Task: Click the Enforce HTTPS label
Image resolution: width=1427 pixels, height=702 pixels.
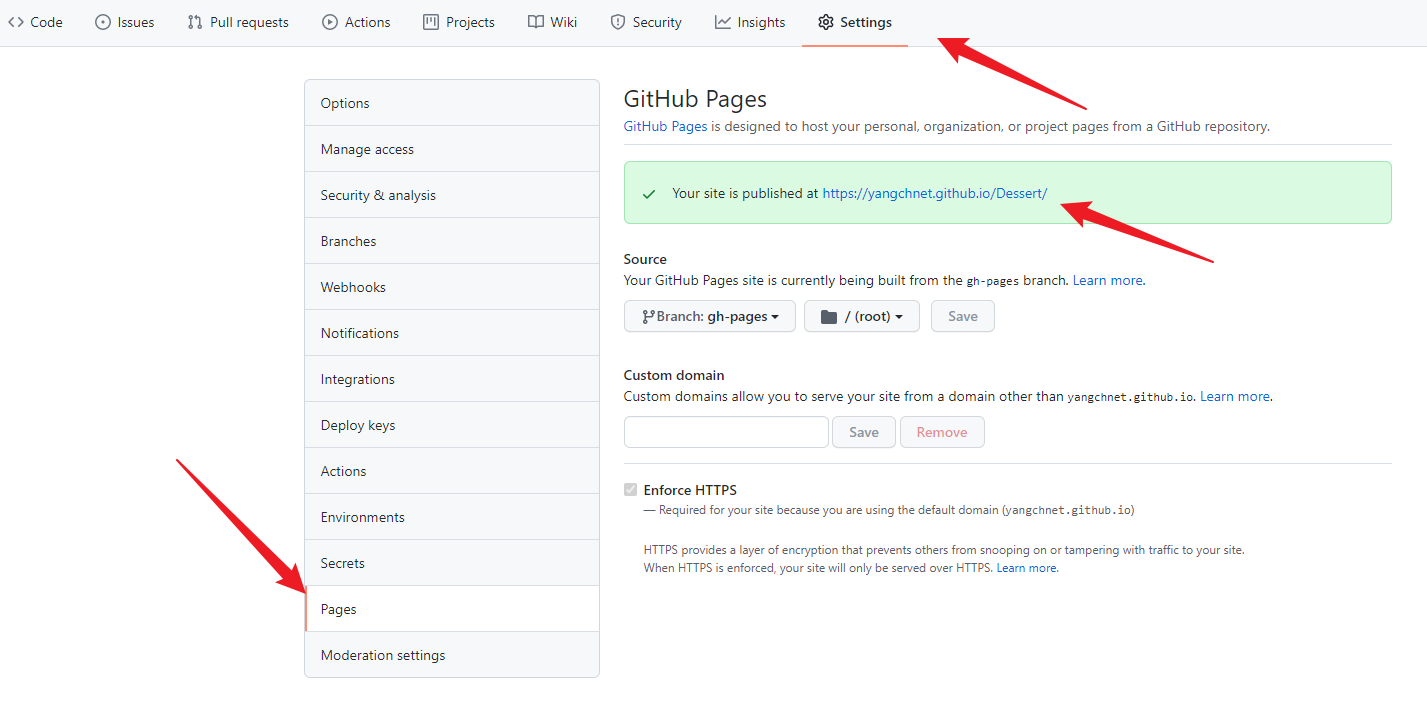Action: [690, 490]
